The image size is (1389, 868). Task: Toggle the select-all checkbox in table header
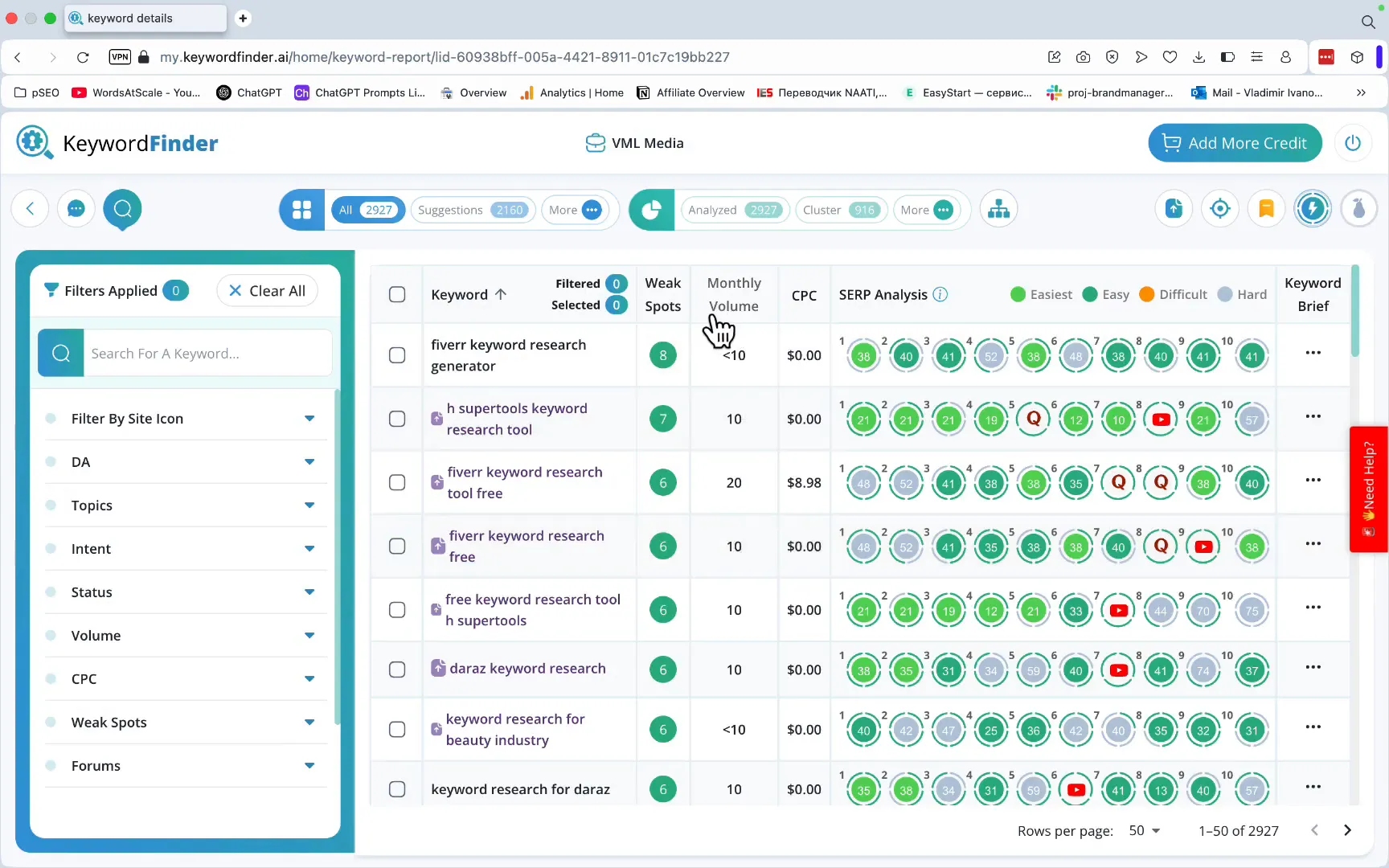(x=397, y=294)
